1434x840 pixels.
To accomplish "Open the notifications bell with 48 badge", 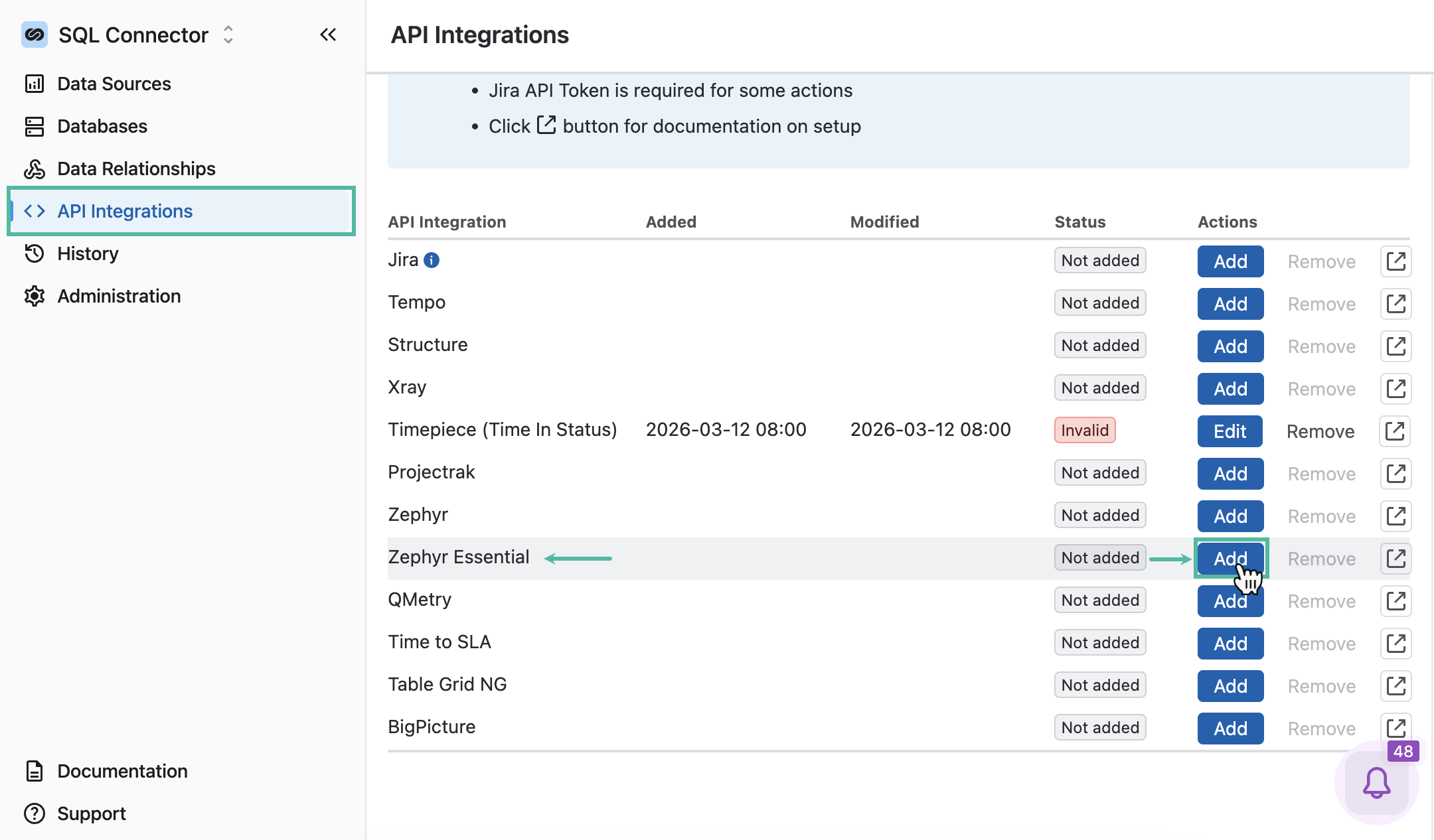I will point(1377,783).
